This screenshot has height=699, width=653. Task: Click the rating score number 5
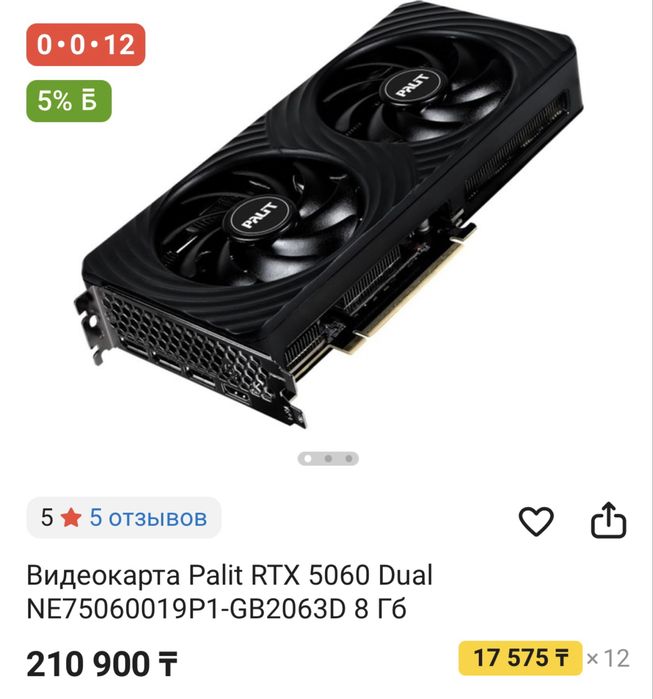pos(47,518)
